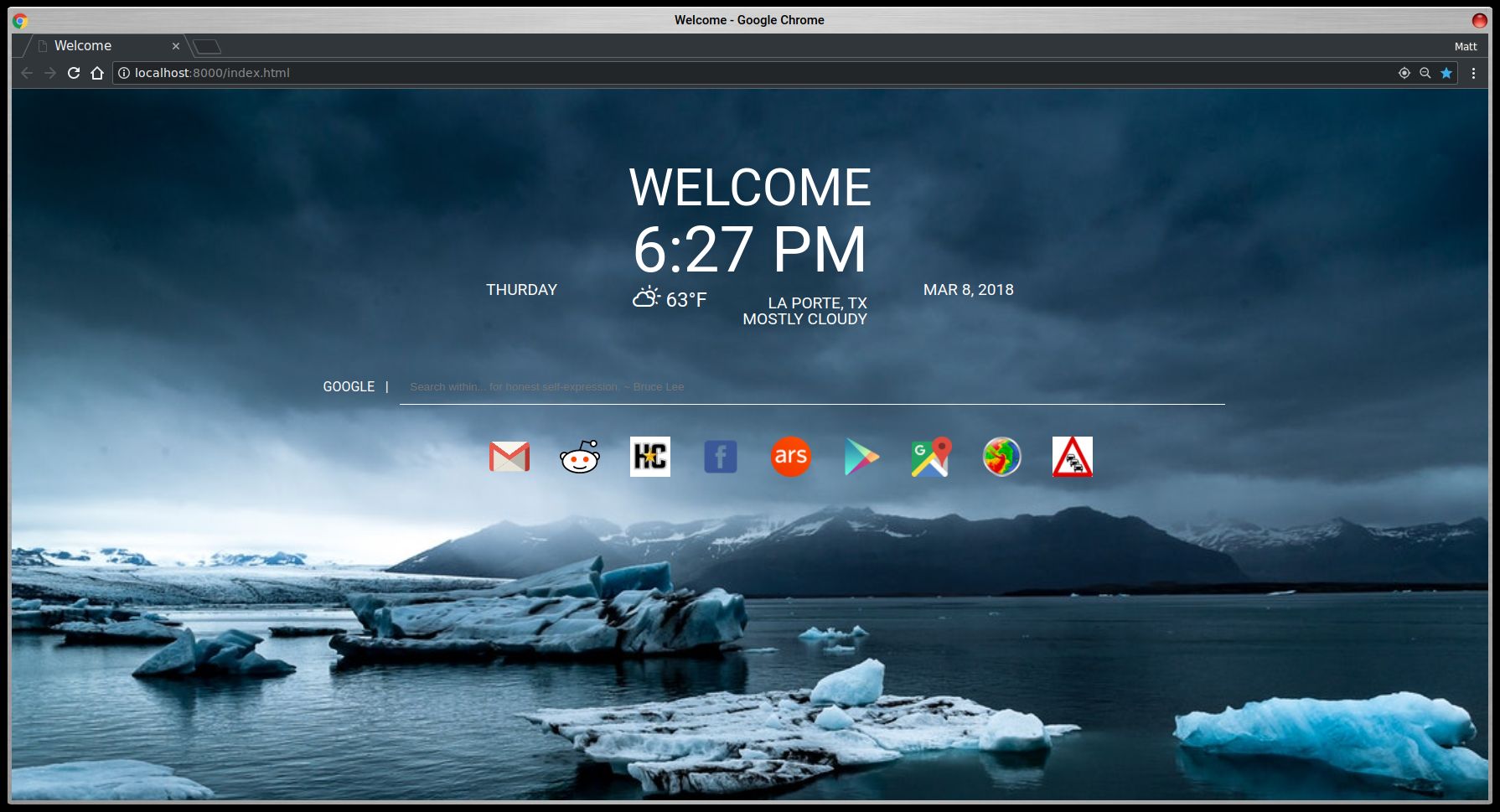Open the Reddit shortcut icon
This screenshot has height=812, width=1500.
tap(579, 457)
